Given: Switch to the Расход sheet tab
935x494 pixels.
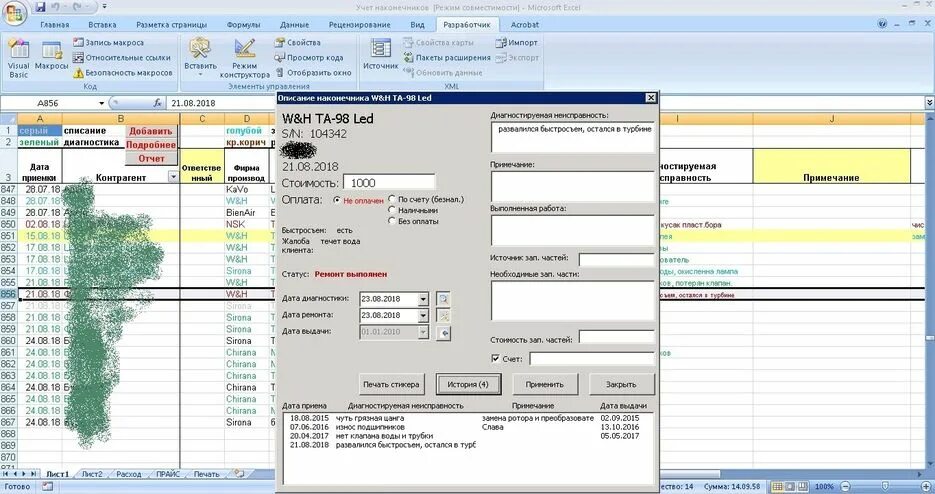Looking at the screenshot, I should point(129,474).
